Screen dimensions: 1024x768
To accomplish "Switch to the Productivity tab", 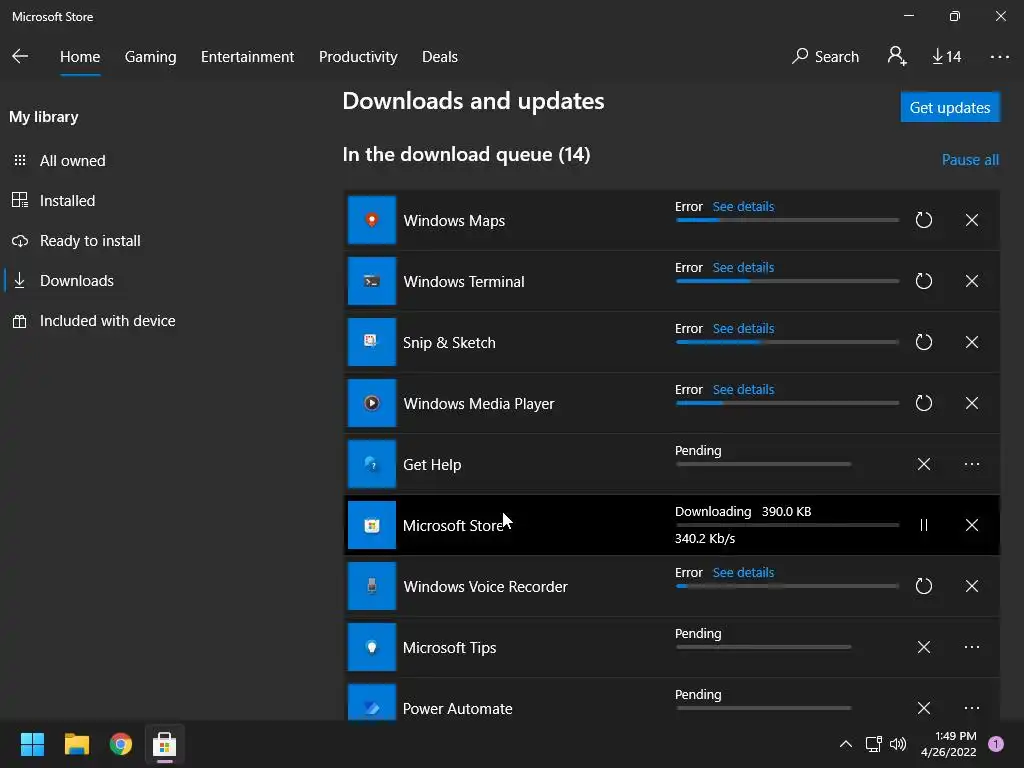I will [358, 57].
